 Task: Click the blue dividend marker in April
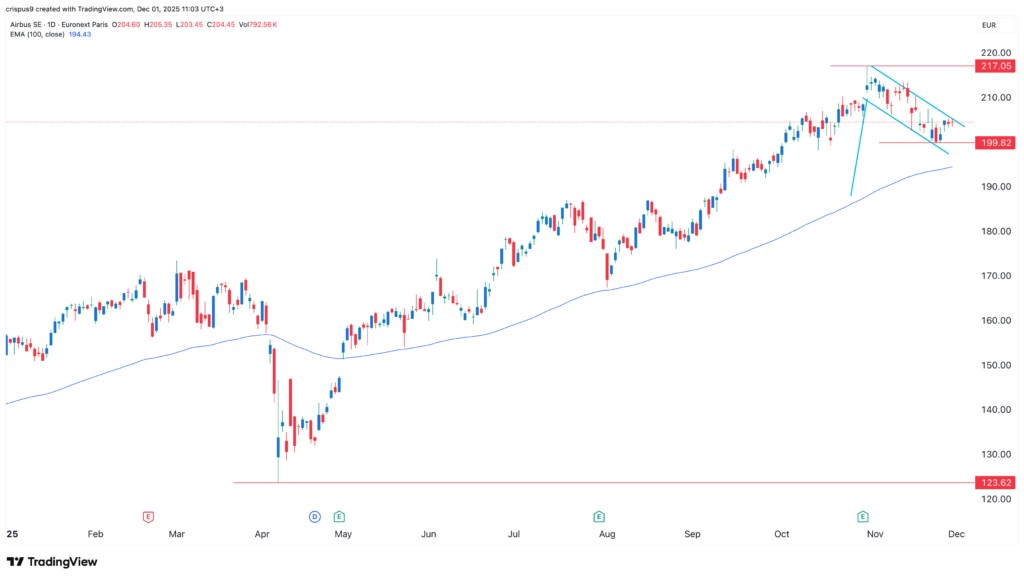pos(314,516)
